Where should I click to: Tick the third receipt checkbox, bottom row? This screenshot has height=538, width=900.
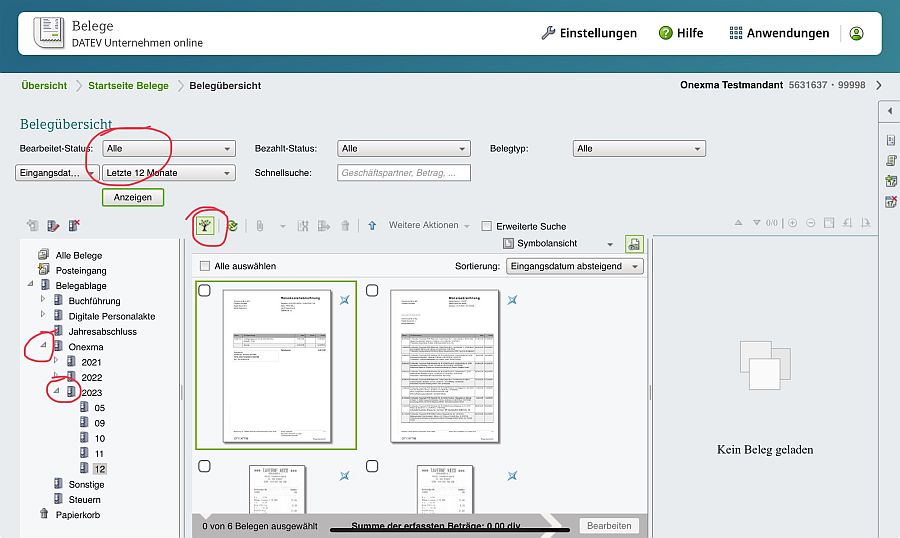[x=204, y=466]
